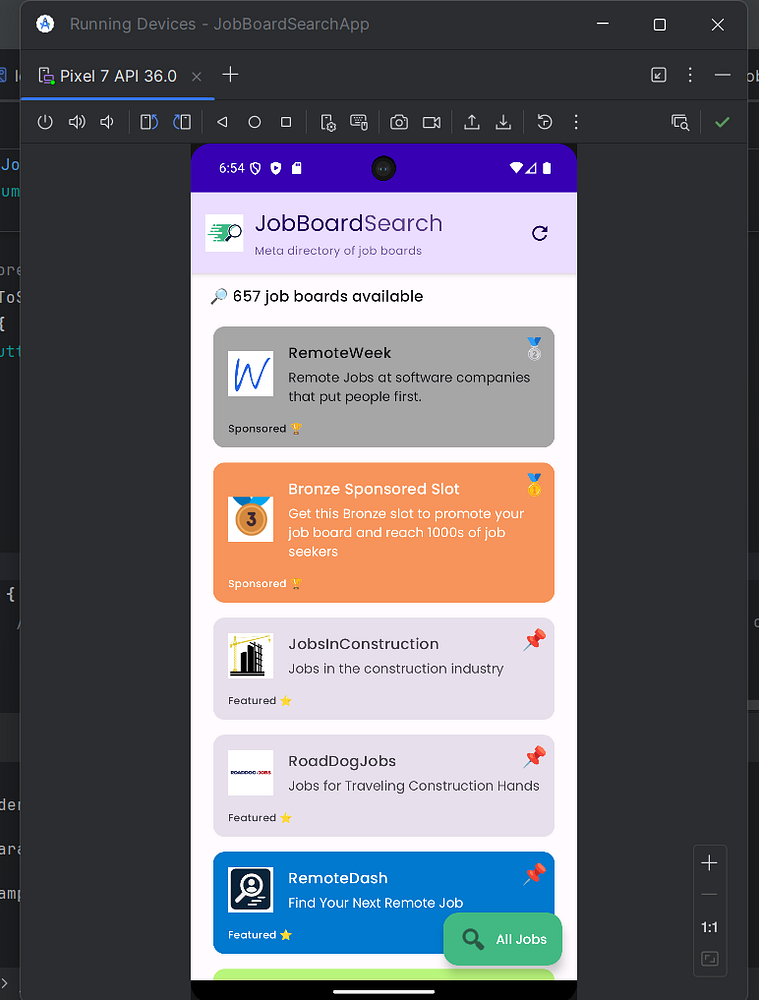The width and height of the screenshot is (759, 1000).
Task: Click the upload arrow toolbar icon
Action: pyautogui.click(x=472, y=122)
